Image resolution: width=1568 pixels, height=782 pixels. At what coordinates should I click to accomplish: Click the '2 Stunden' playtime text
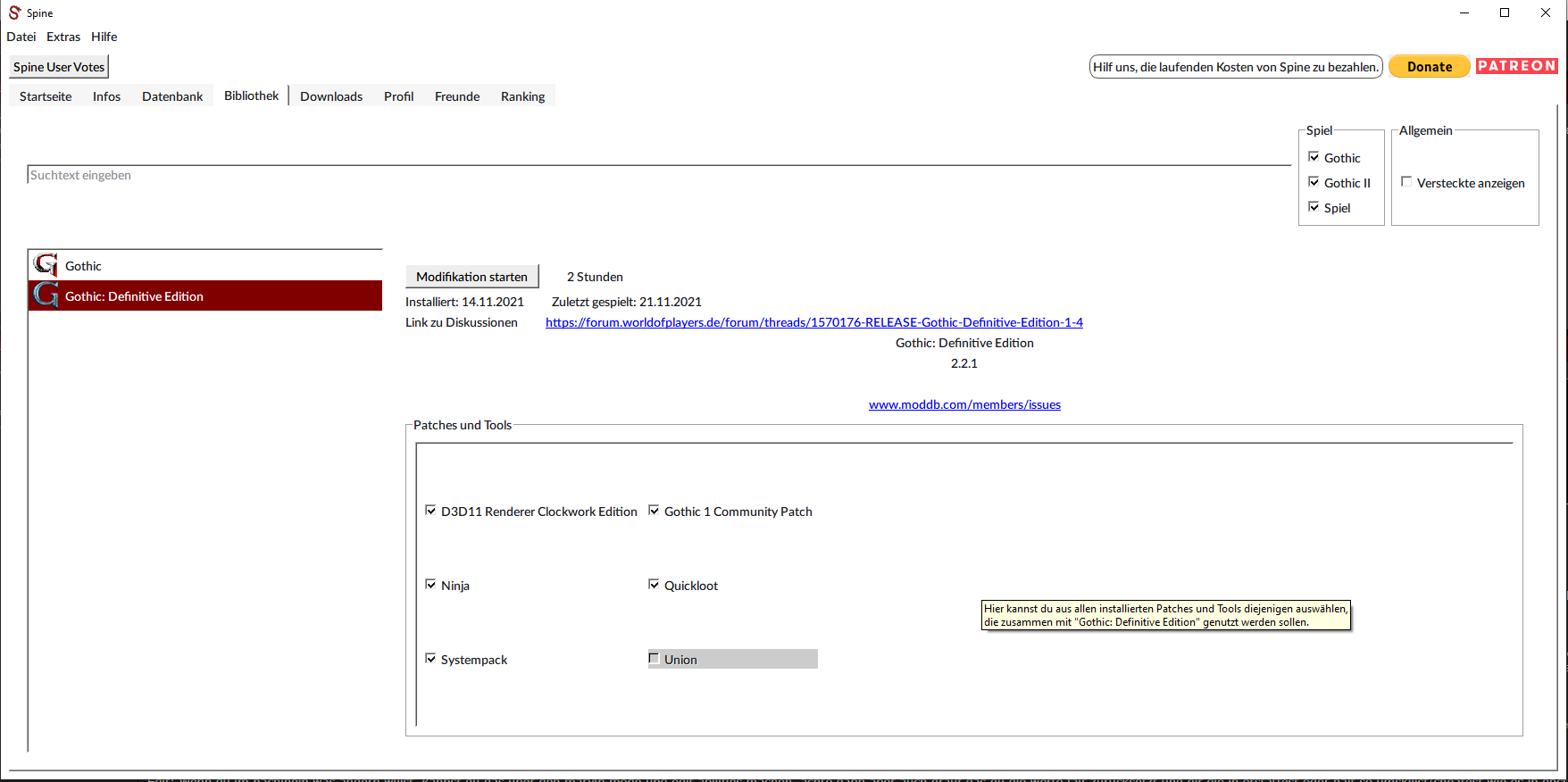(x=595, y=277)
